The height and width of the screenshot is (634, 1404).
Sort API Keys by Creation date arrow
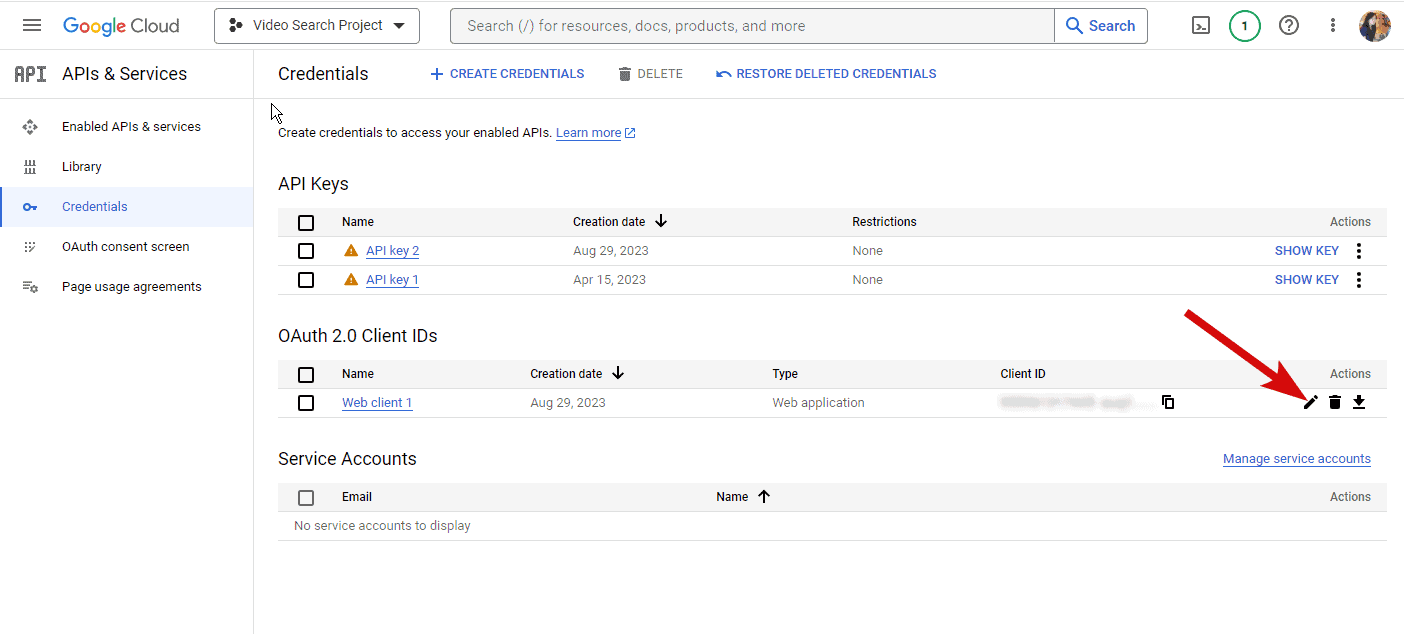click(x=661, y=221)
